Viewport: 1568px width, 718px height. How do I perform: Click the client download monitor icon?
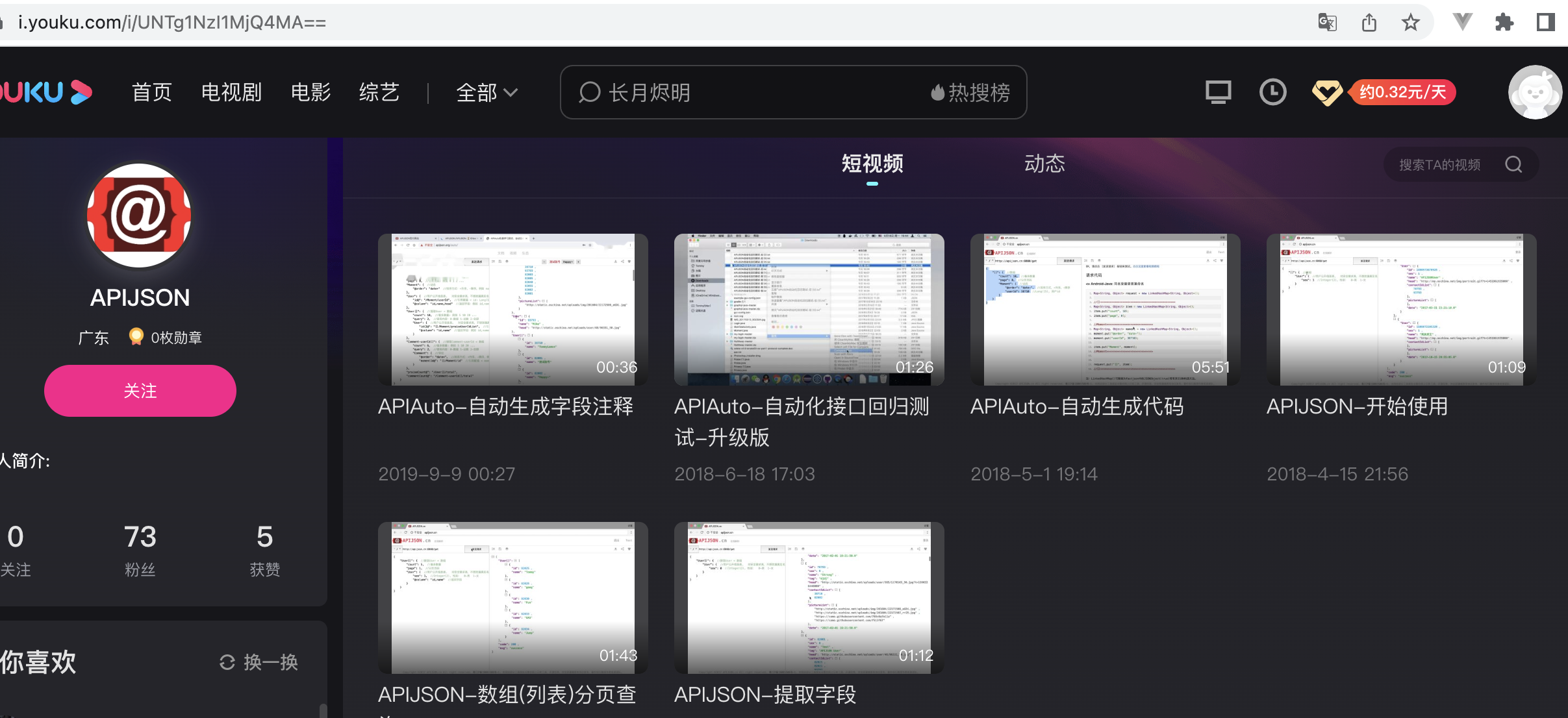click(1218, 92)
